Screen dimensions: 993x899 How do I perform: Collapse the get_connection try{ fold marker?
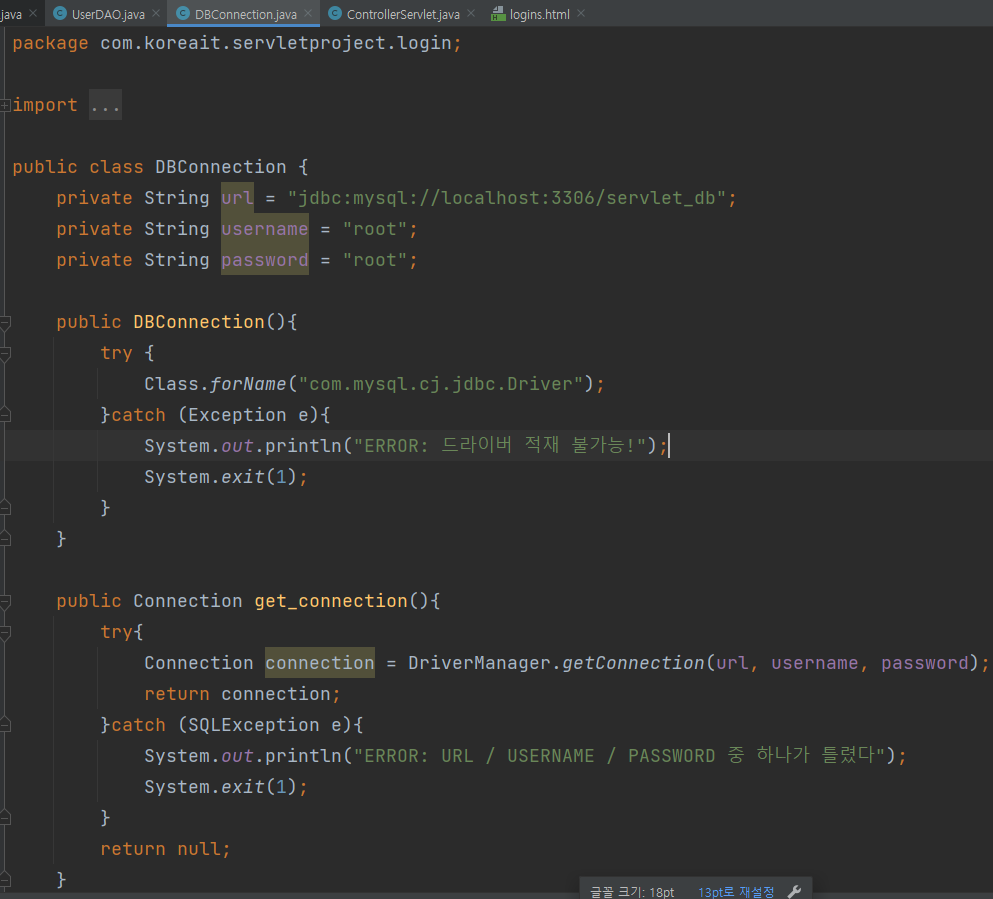coord(5,633)
